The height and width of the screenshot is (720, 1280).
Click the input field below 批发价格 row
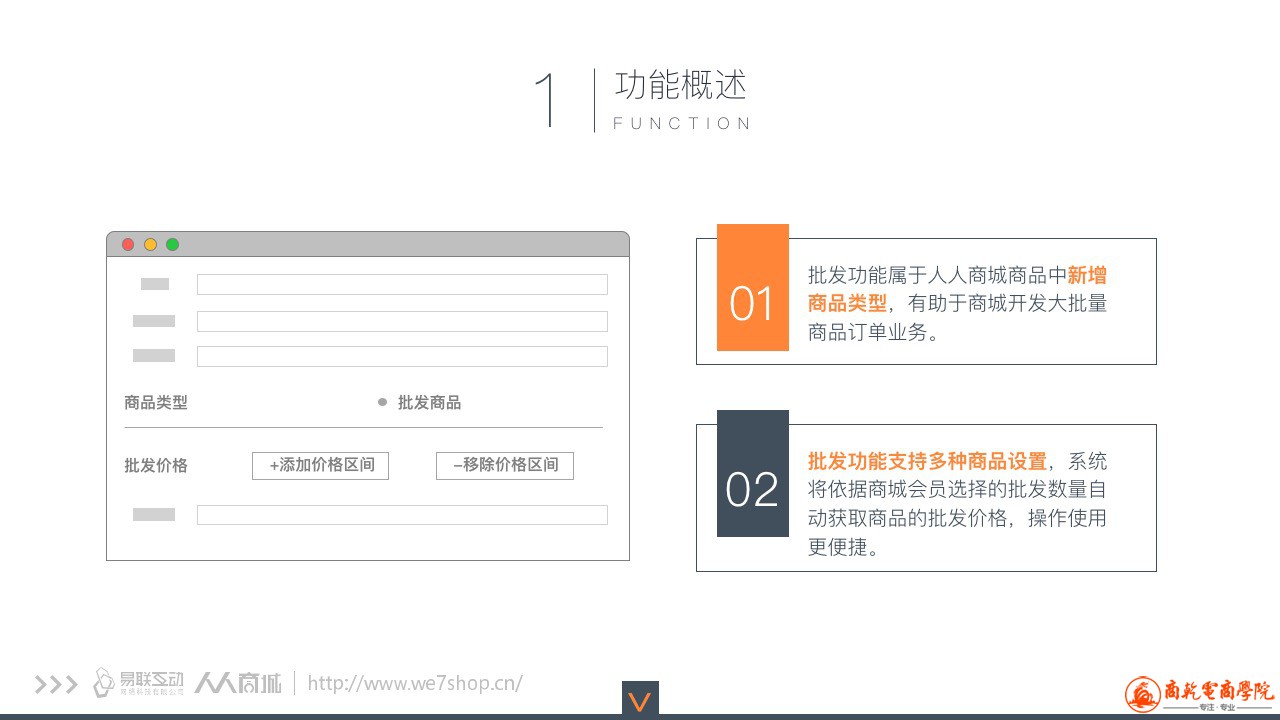point(402,515)
